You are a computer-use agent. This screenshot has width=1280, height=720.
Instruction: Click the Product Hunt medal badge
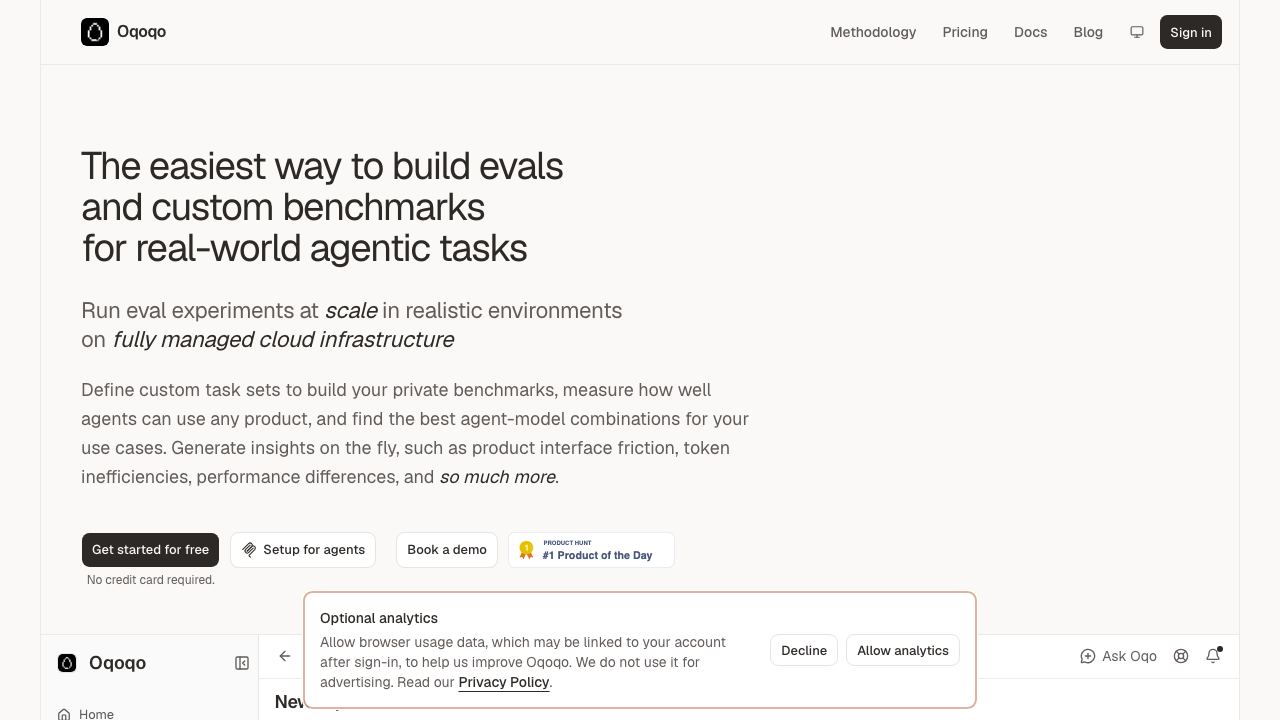coord(591,550)
